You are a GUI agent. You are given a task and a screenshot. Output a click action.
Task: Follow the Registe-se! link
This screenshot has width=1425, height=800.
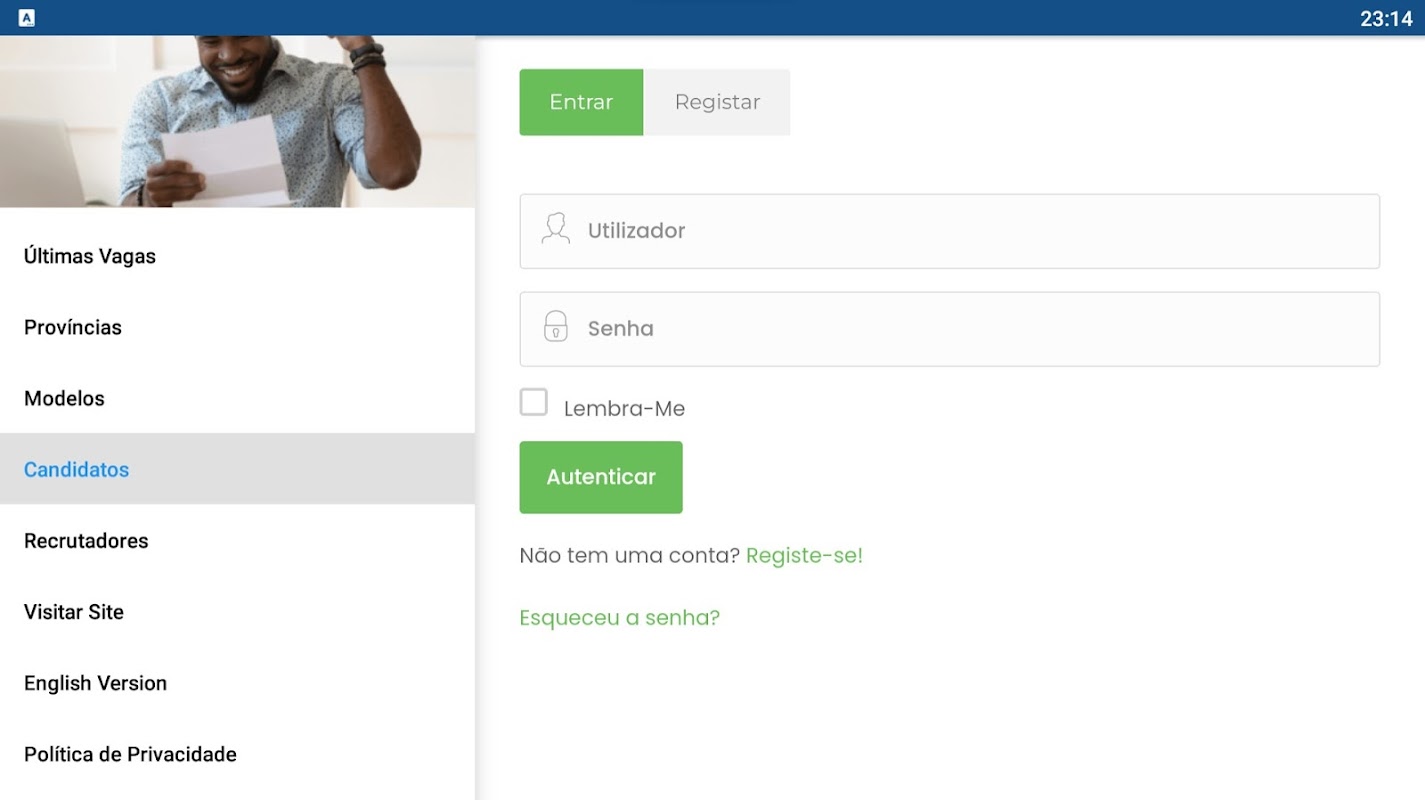coord(804,555)
